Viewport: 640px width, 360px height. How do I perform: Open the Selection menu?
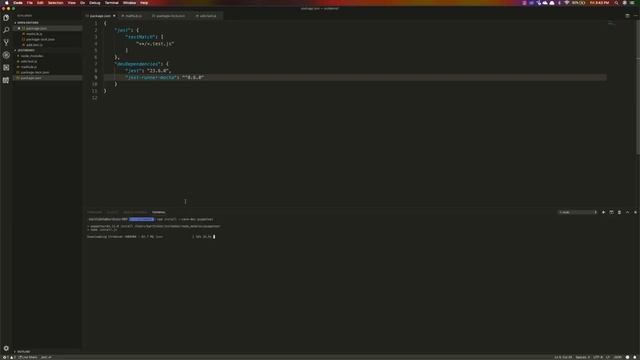pyautogui.click(x=56, y=3)
